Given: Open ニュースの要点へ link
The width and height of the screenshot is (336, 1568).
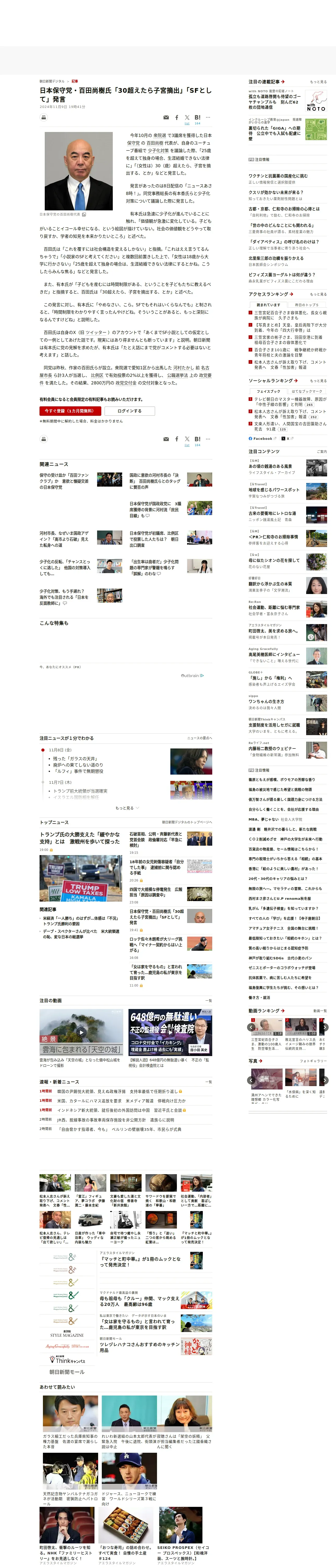Looking at the screenshot, I should pyautogui.click(x=199, y=738).
